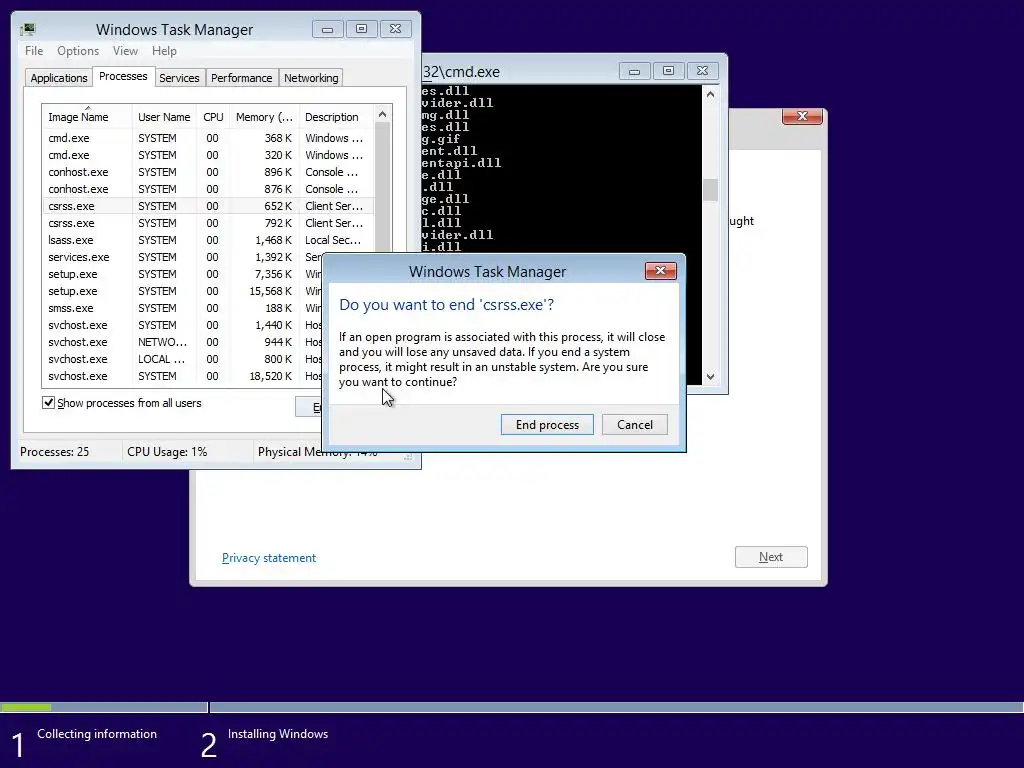Viewport: 1024px width, 768px height.
Task: Minimize the Windows Task Manager window
Action: click(x=327, y=29)
